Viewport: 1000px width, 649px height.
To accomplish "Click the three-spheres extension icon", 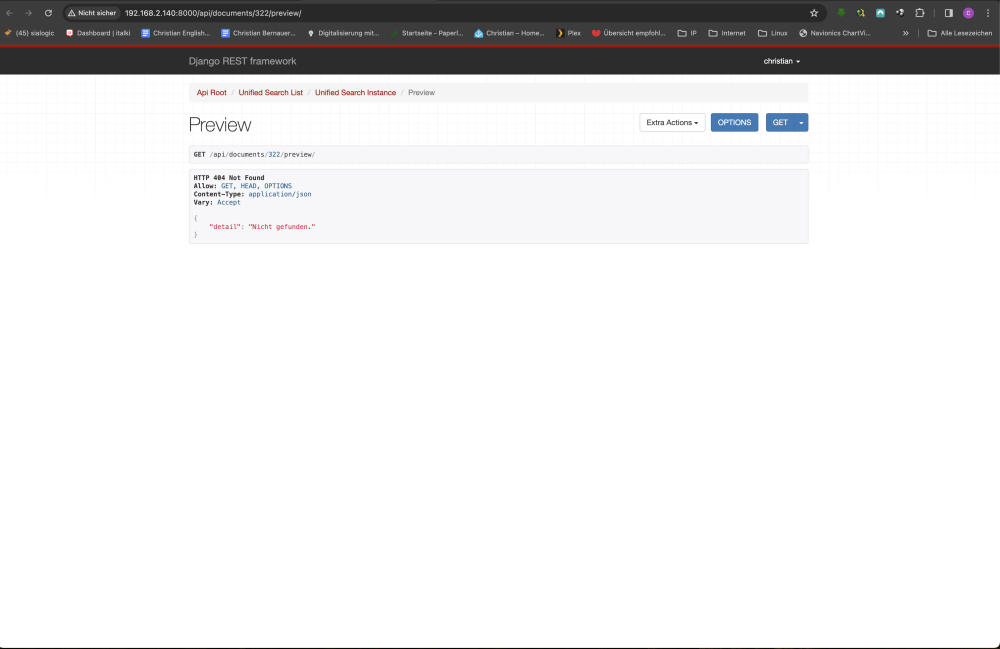I will [x=900, y=13].
